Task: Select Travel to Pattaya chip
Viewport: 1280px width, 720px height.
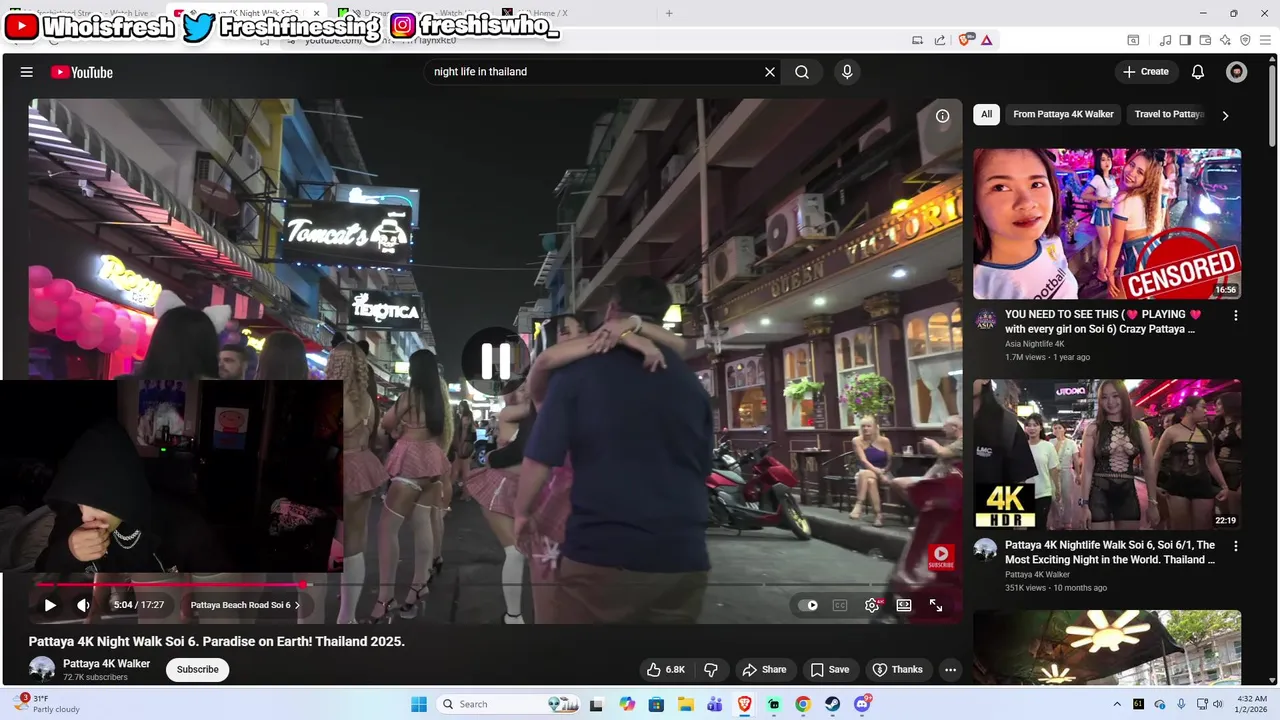Action: [x=1167, y=114]
